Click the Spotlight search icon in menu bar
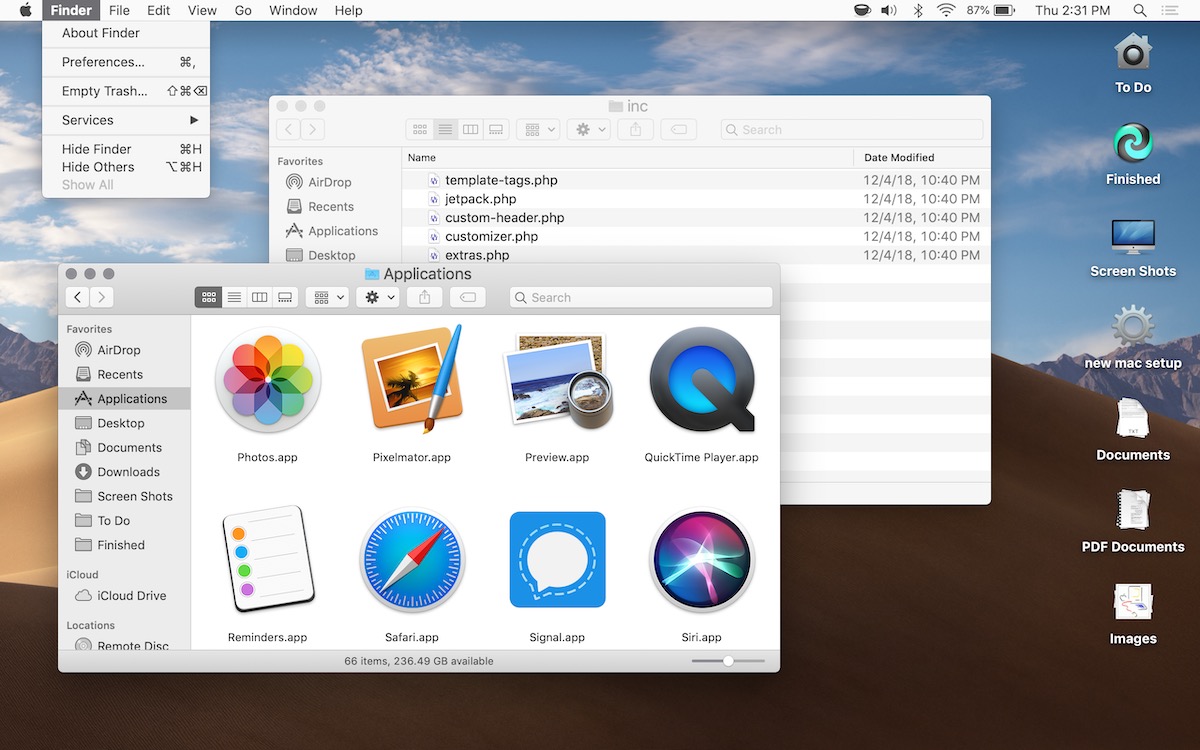 pyautogui.click(x=1139, y=10)
